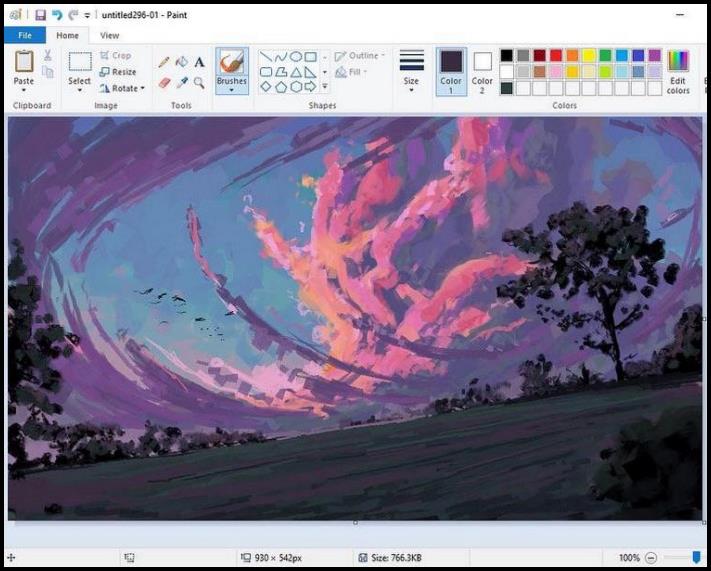
Task: Pick the yellow color swatch
Action: pyautogui.click(x=589, y=55)
